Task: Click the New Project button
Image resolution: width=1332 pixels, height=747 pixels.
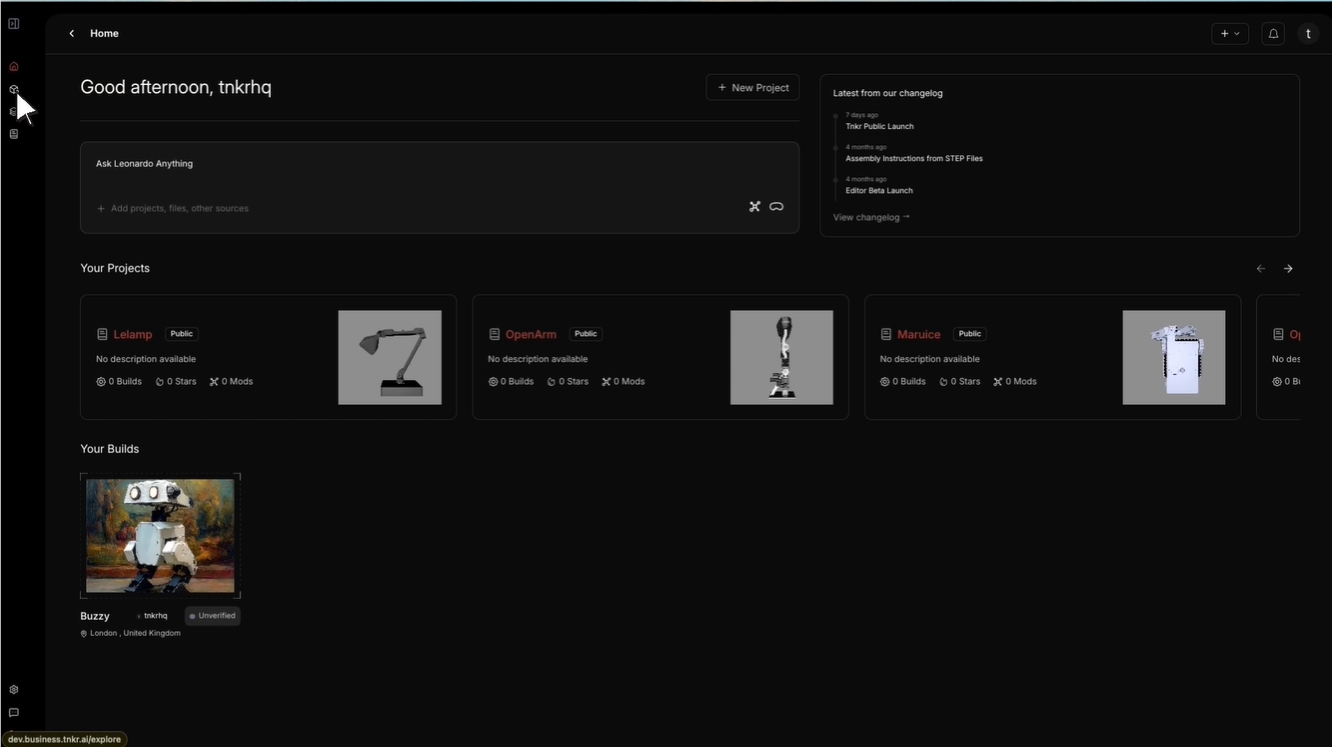Action: tap(752, 87)
